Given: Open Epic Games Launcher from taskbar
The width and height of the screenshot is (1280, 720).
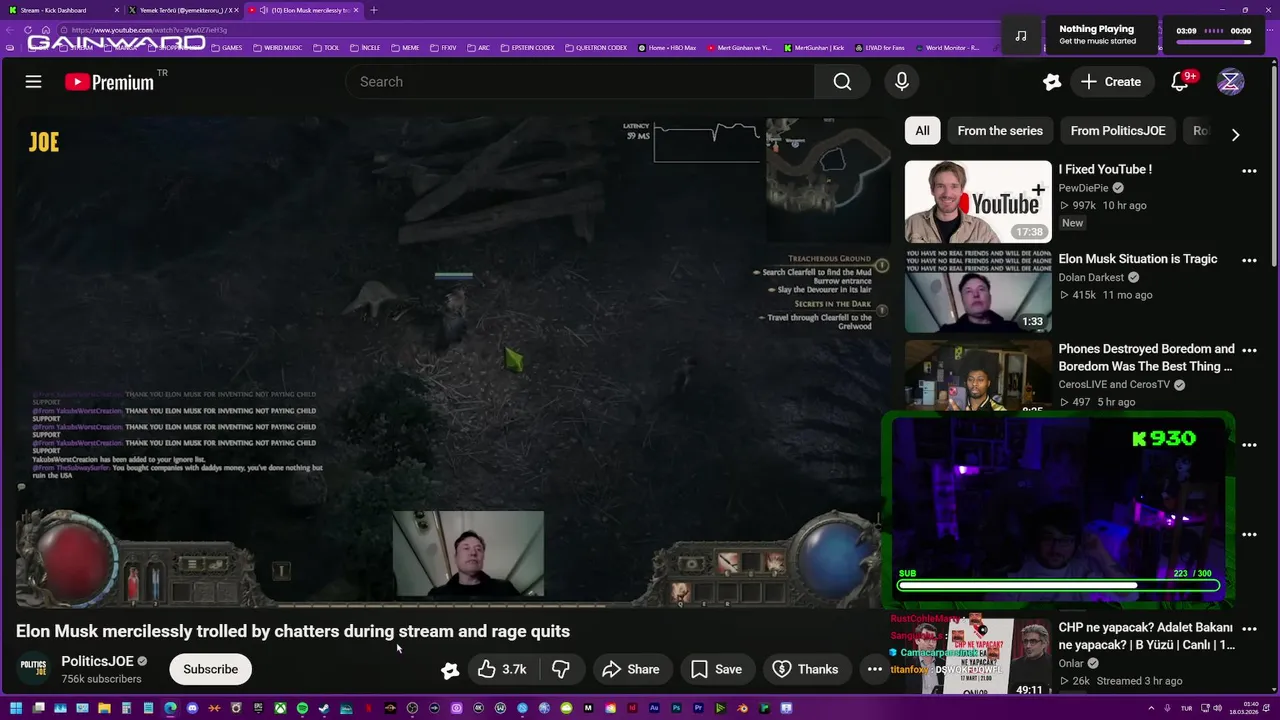Looking at the screenshot, I should 258,709.
